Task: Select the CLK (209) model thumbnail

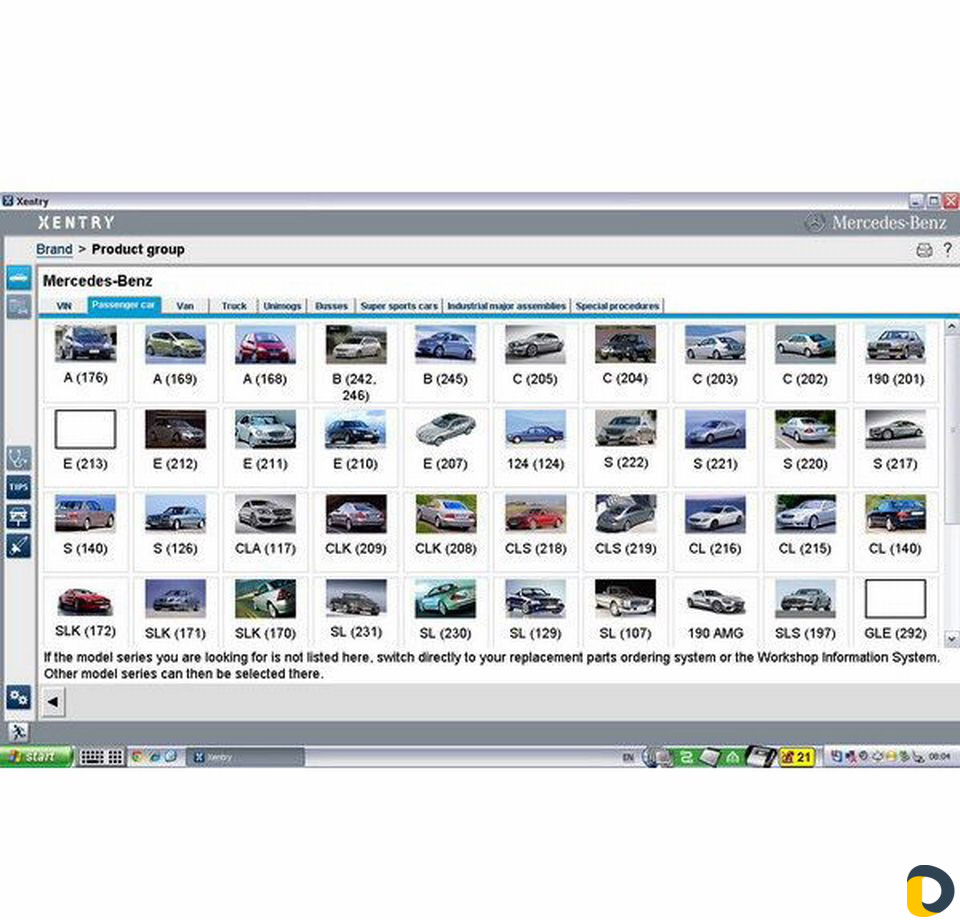Action: (355, 514)
